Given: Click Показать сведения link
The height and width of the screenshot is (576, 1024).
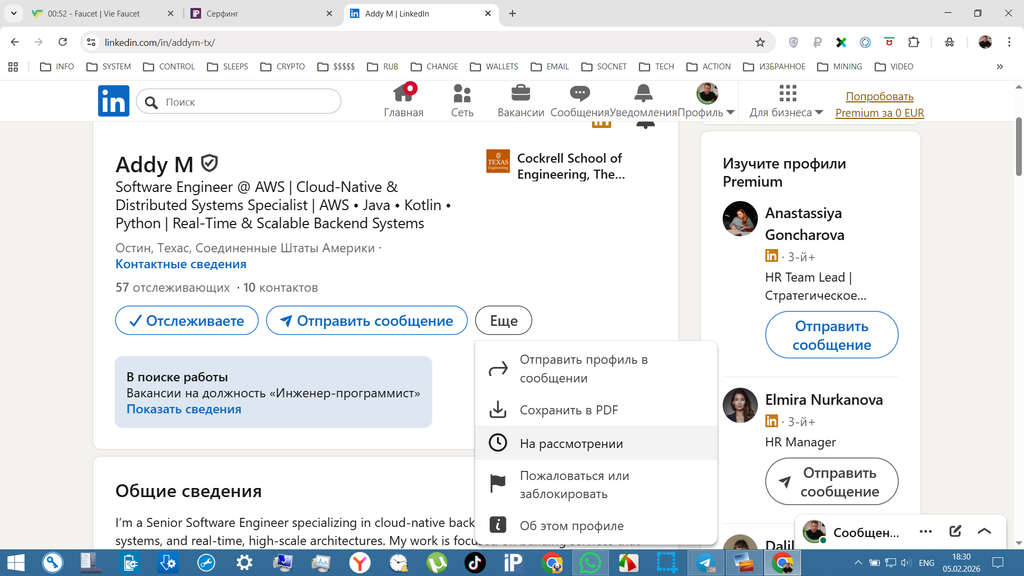Looking at the screenshot, I should 184,409.
